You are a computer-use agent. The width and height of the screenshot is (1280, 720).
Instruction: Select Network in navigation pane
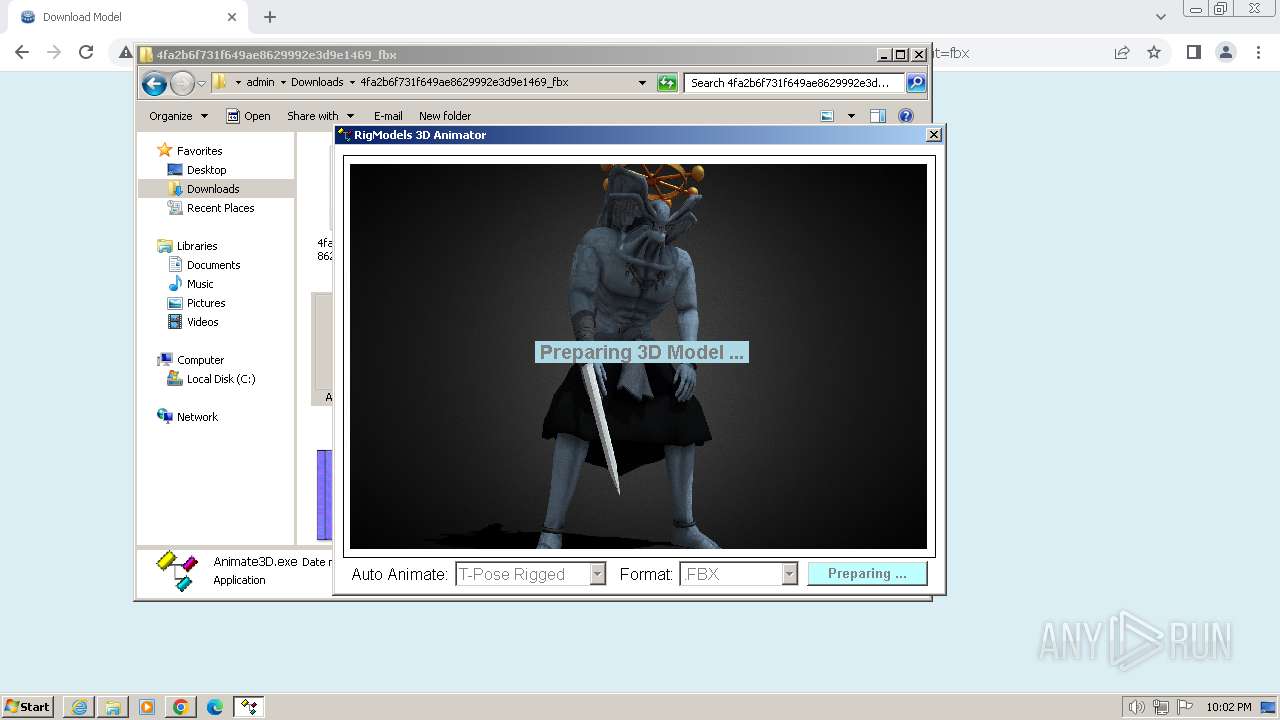coord(197,417)
